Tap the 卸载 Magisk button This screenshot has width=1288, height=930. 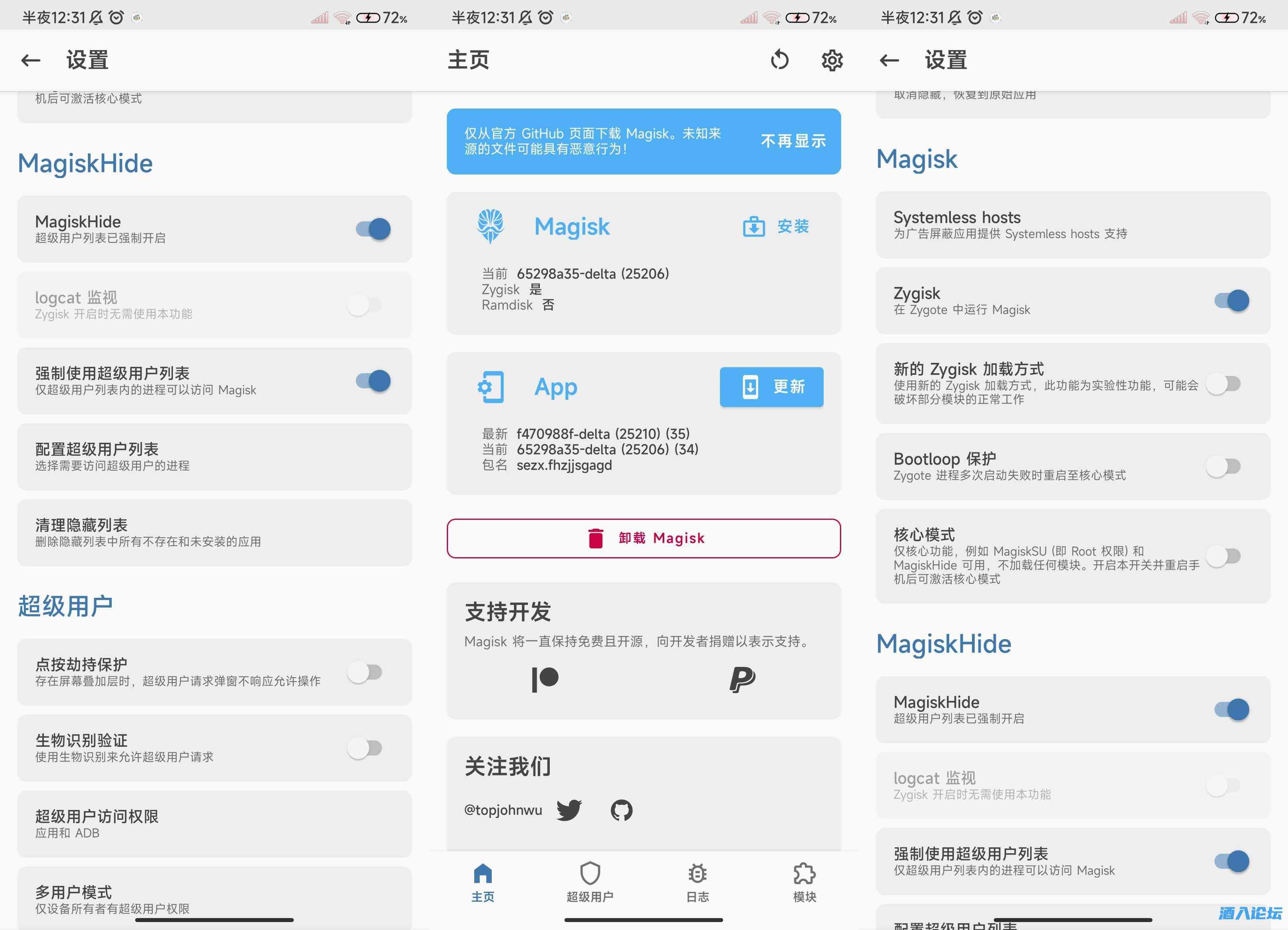pyautogui.click(x=644, y=538)
